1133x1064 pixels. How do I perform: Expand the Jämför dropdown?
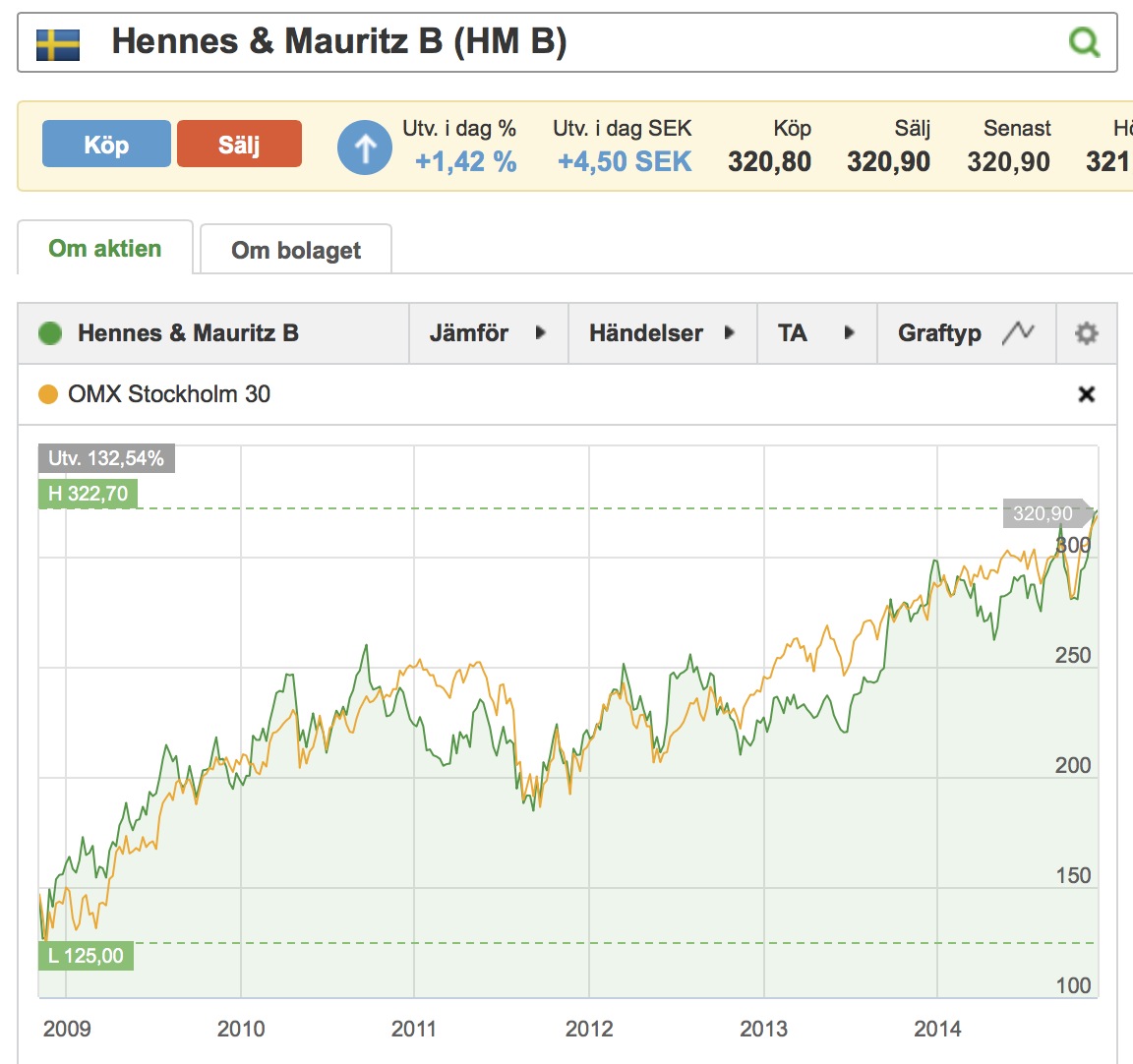pos(488,333)
